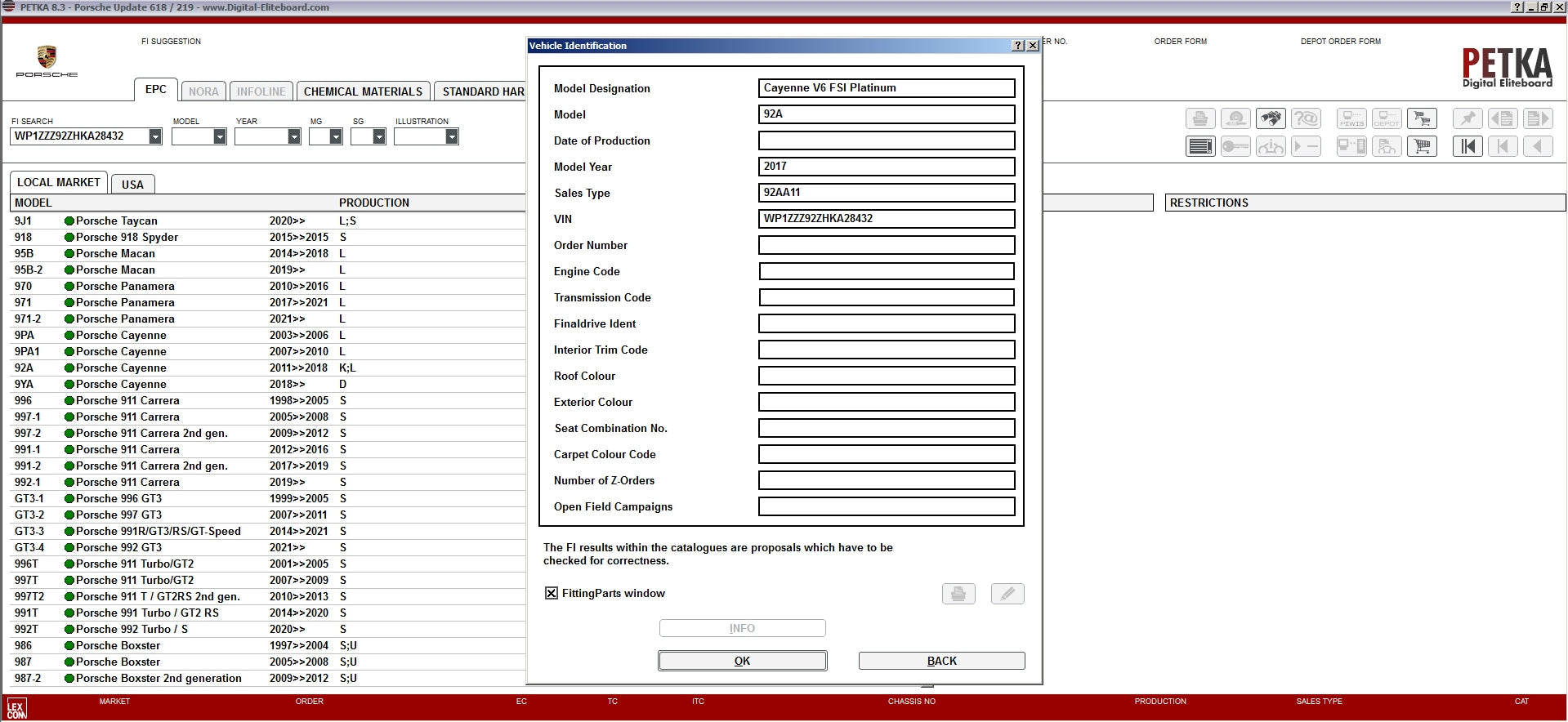The image size is (1568, 722).
Task: Click the pushpin icon in toolbar
Action: pyautogui.click(x=1467, y=119)
